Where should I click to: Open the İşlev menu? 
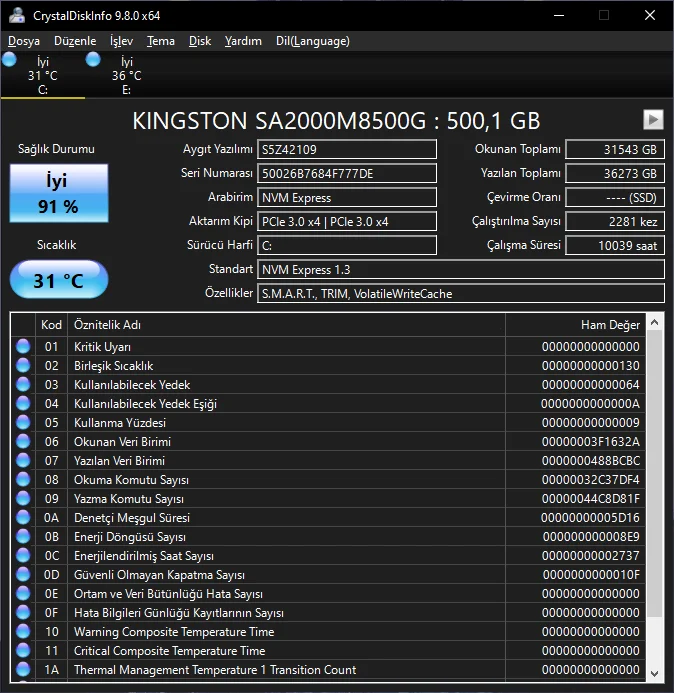click(122, 41)
